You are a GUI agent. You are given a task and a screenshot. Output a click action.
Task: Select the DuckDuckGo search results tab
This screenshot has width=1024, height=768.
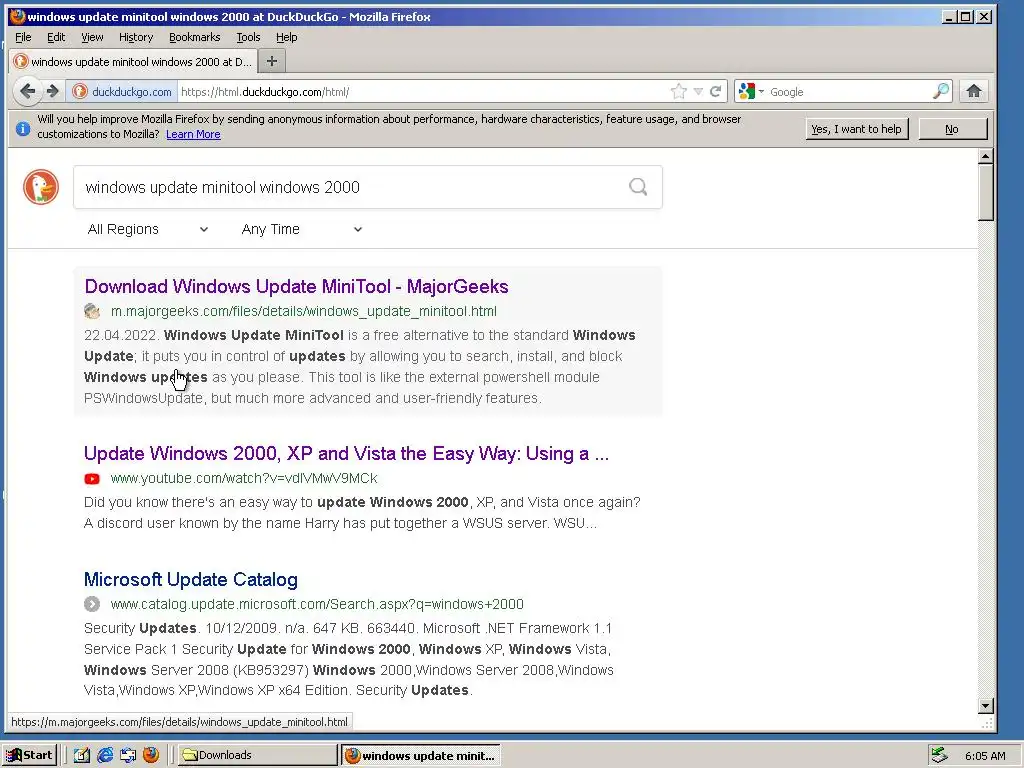point(133,61)
